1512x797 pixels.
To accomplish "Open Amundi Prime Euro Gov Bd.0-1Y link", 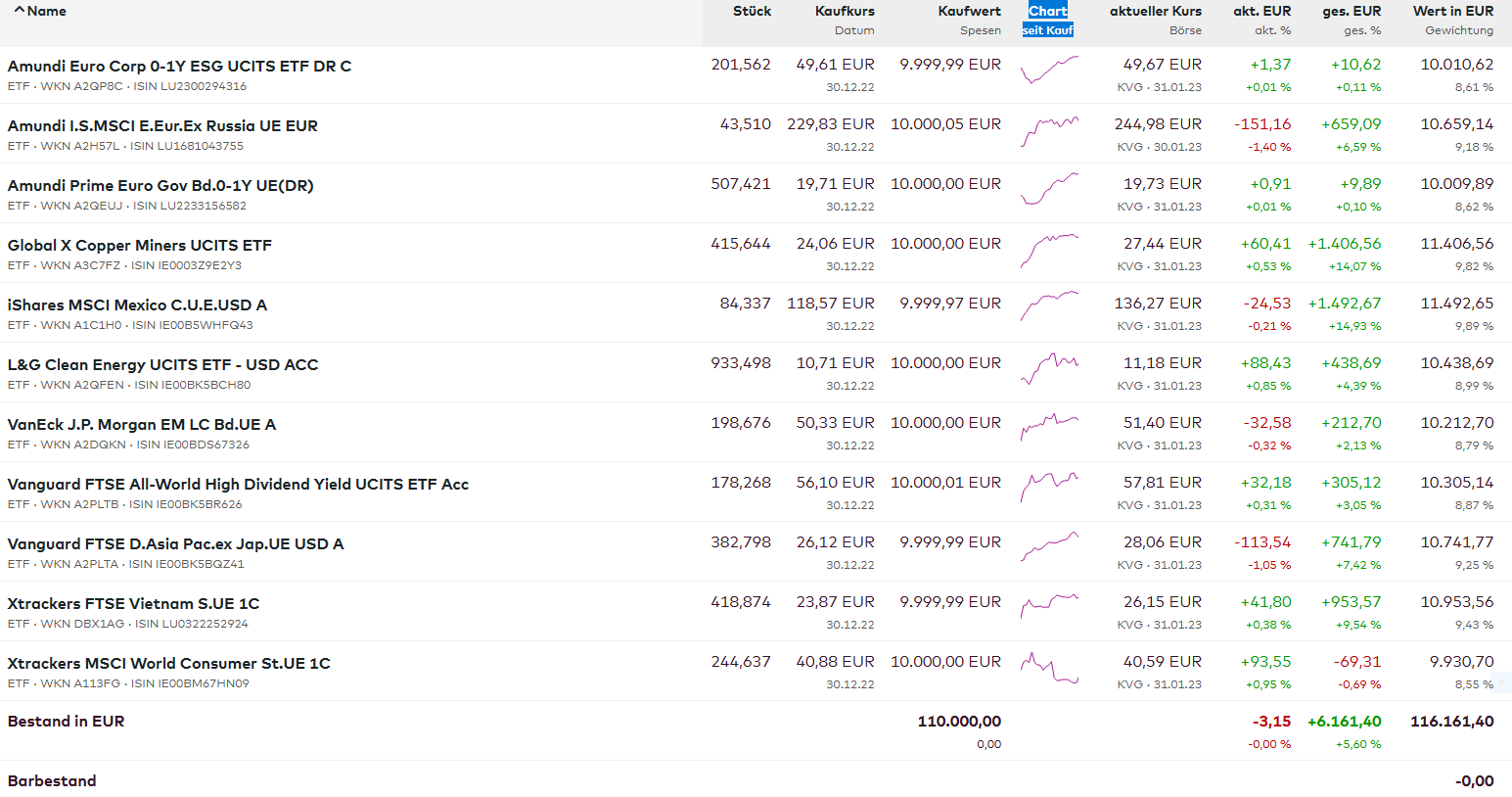I will point(160,185).
